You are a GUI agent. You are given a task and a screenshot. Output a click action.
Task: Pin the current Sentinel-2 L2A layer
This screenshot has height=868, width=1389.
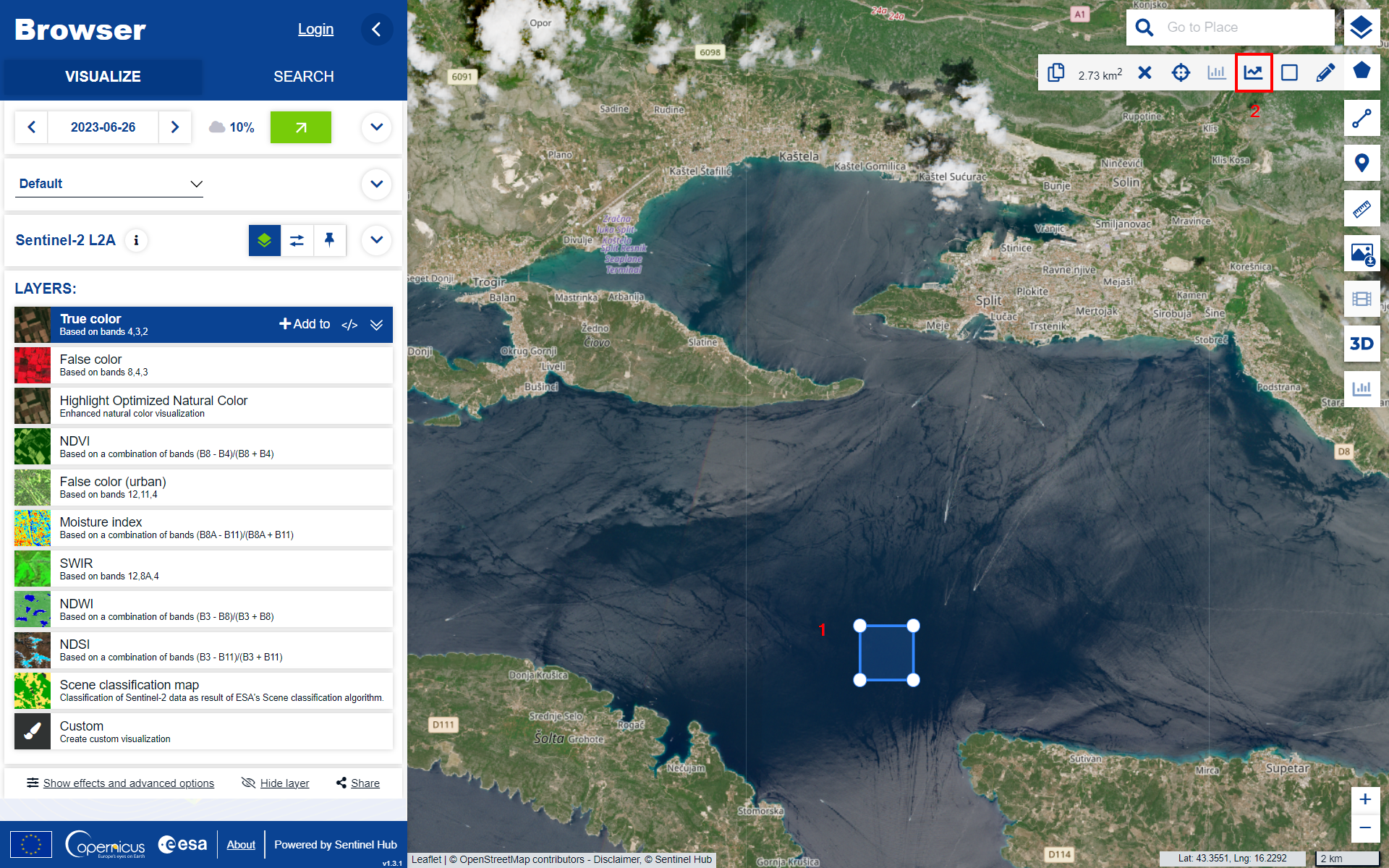tap(330, 240)
